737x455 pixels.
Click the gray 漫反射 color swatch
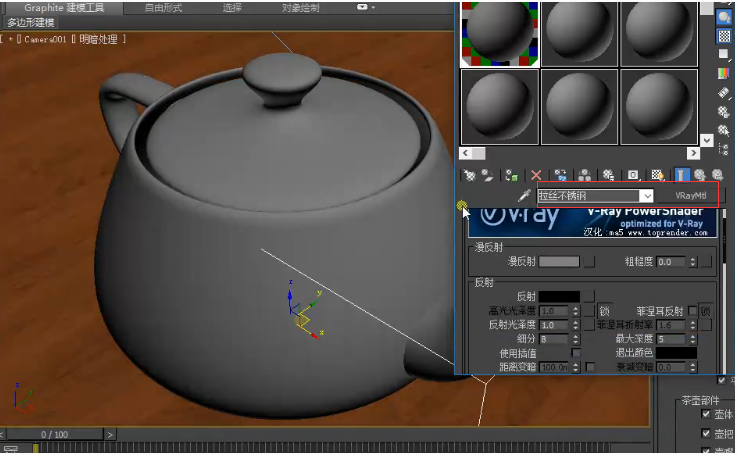[559, 262]
